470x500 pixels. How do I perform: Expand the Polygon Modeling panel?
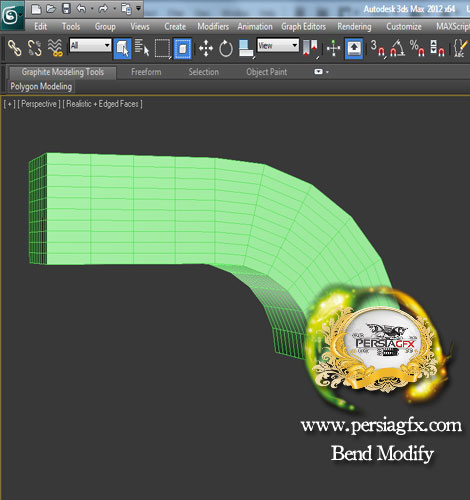coord(41,87)
